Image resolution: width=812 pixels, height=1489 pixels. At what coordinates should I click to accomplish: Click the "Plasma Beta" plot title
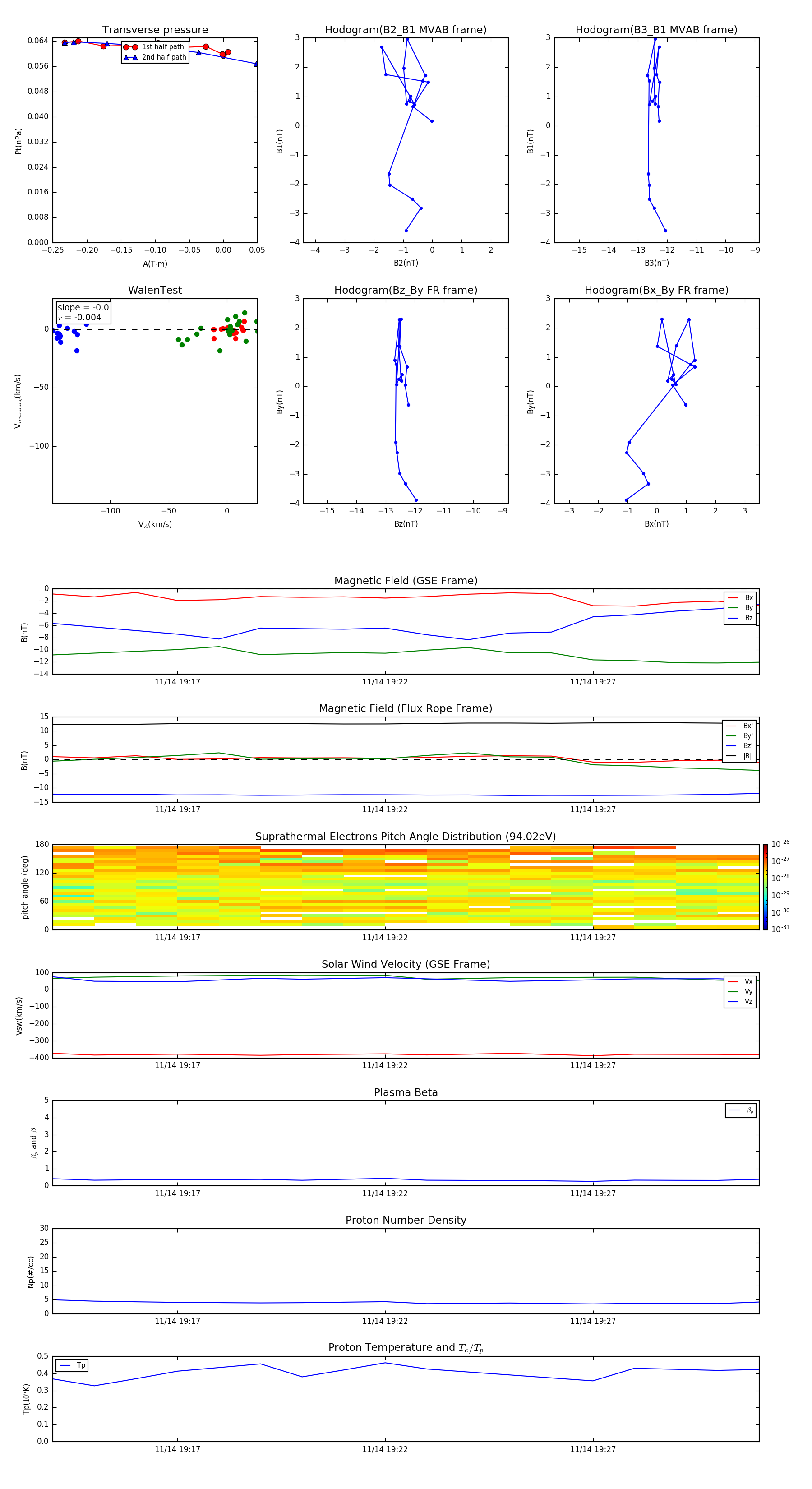[406, 1093]
